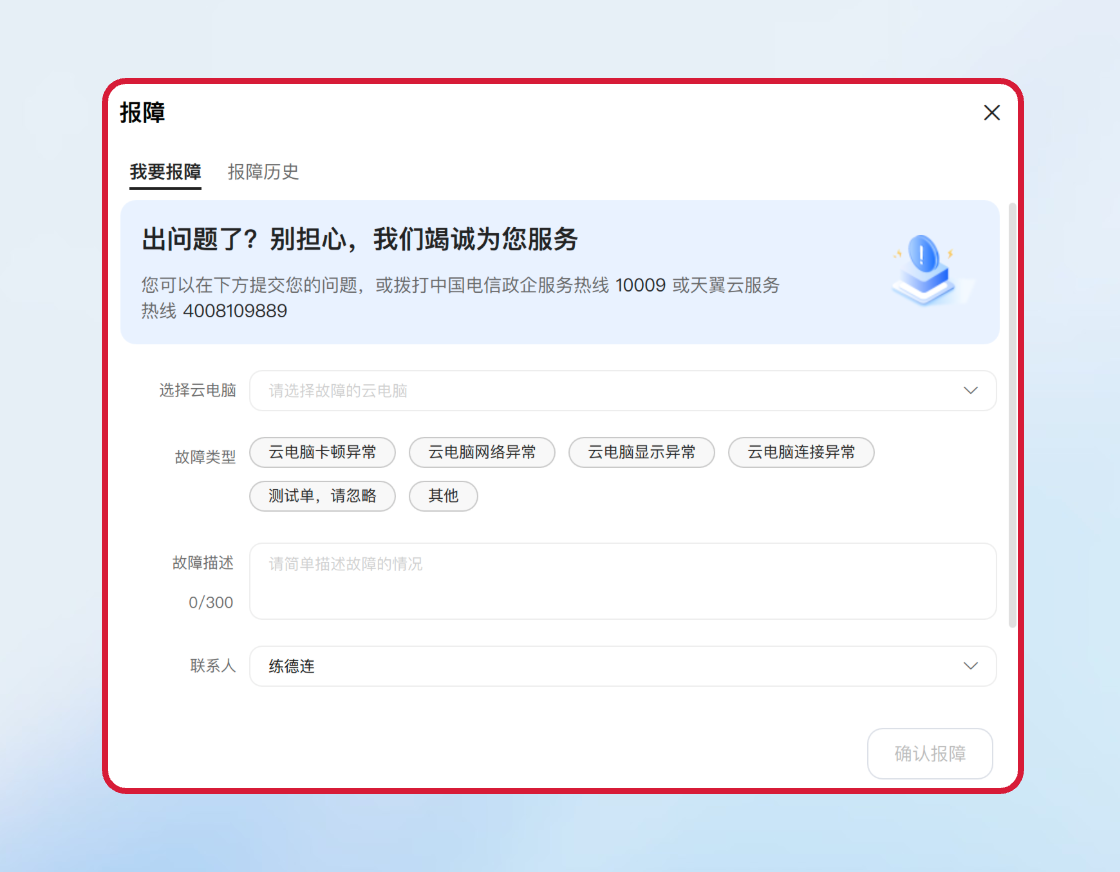Click the chevron arrow in 选择云电脑 field
1120x872 pixels.
click(970, 390)
